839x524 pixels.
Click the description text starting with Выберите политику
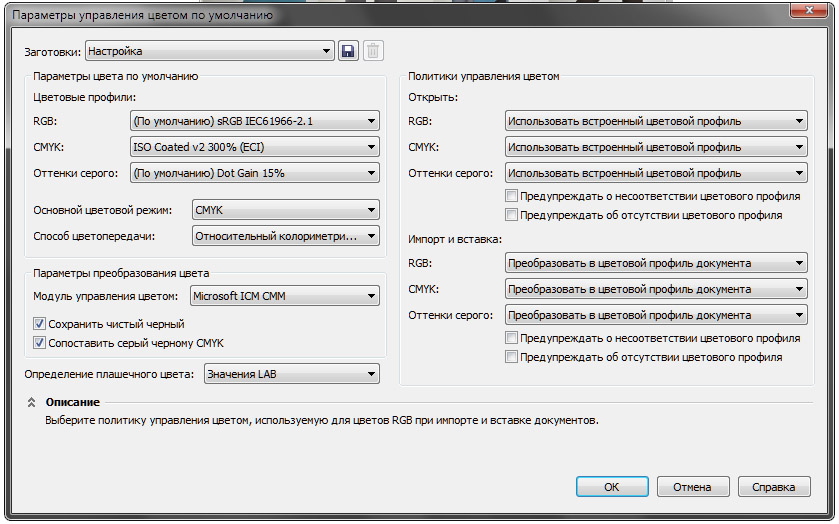322,421
